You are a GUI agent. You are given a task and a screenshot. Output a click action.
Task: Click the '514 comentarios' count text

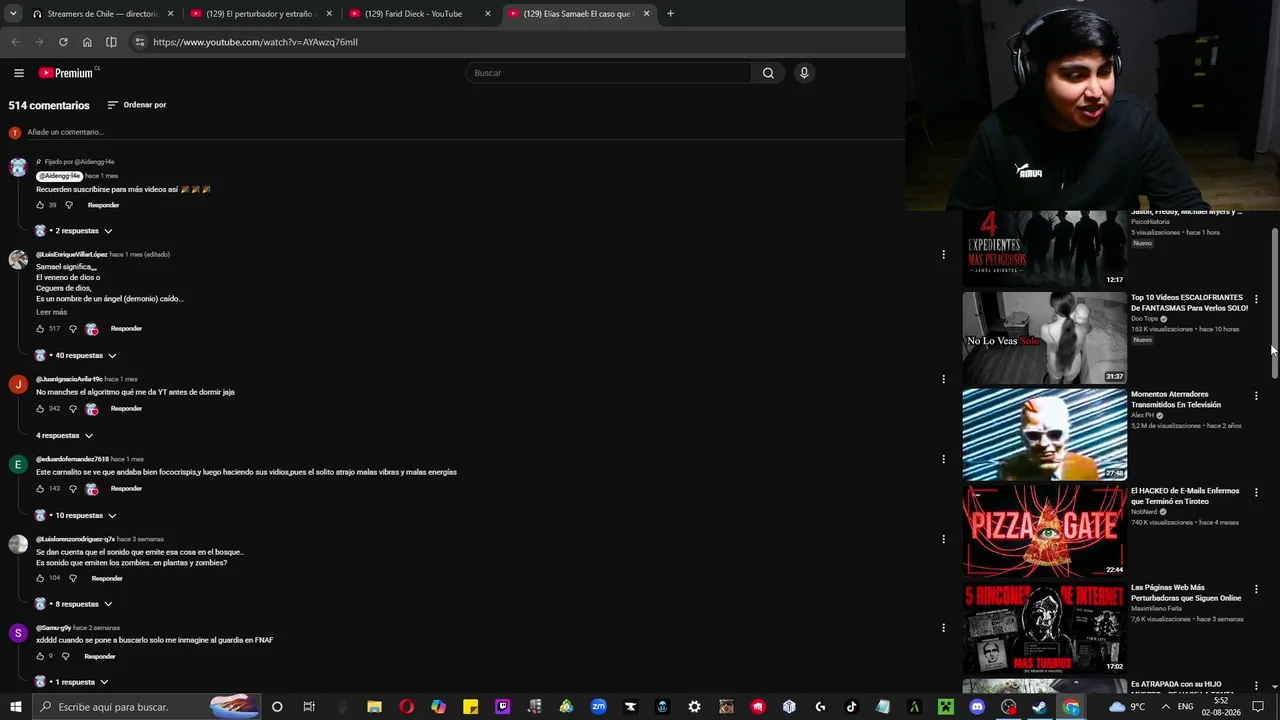(49, 105)
